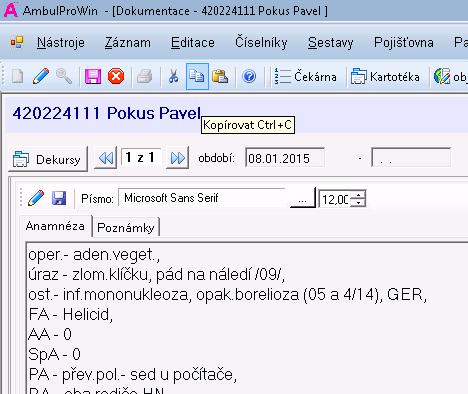
Task: Click the období start date field 08.01.2015
Action: (285, 158)
